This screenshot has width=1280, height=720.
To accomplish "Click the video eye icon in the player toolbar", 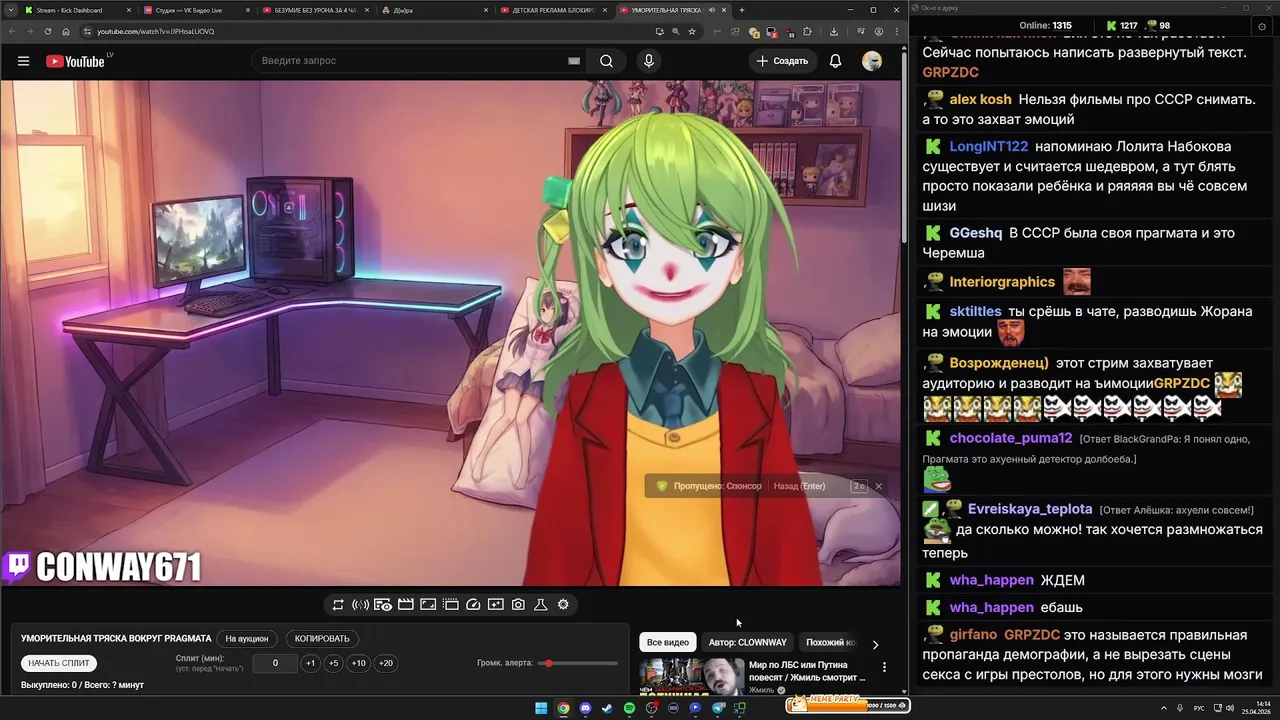I will tap(383, 604).
